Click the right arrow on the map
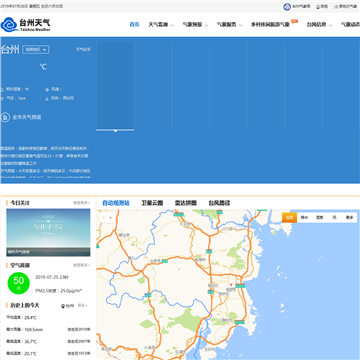This screenshot has width=360, height=360. pyautogui.click(x=111, y=217)
